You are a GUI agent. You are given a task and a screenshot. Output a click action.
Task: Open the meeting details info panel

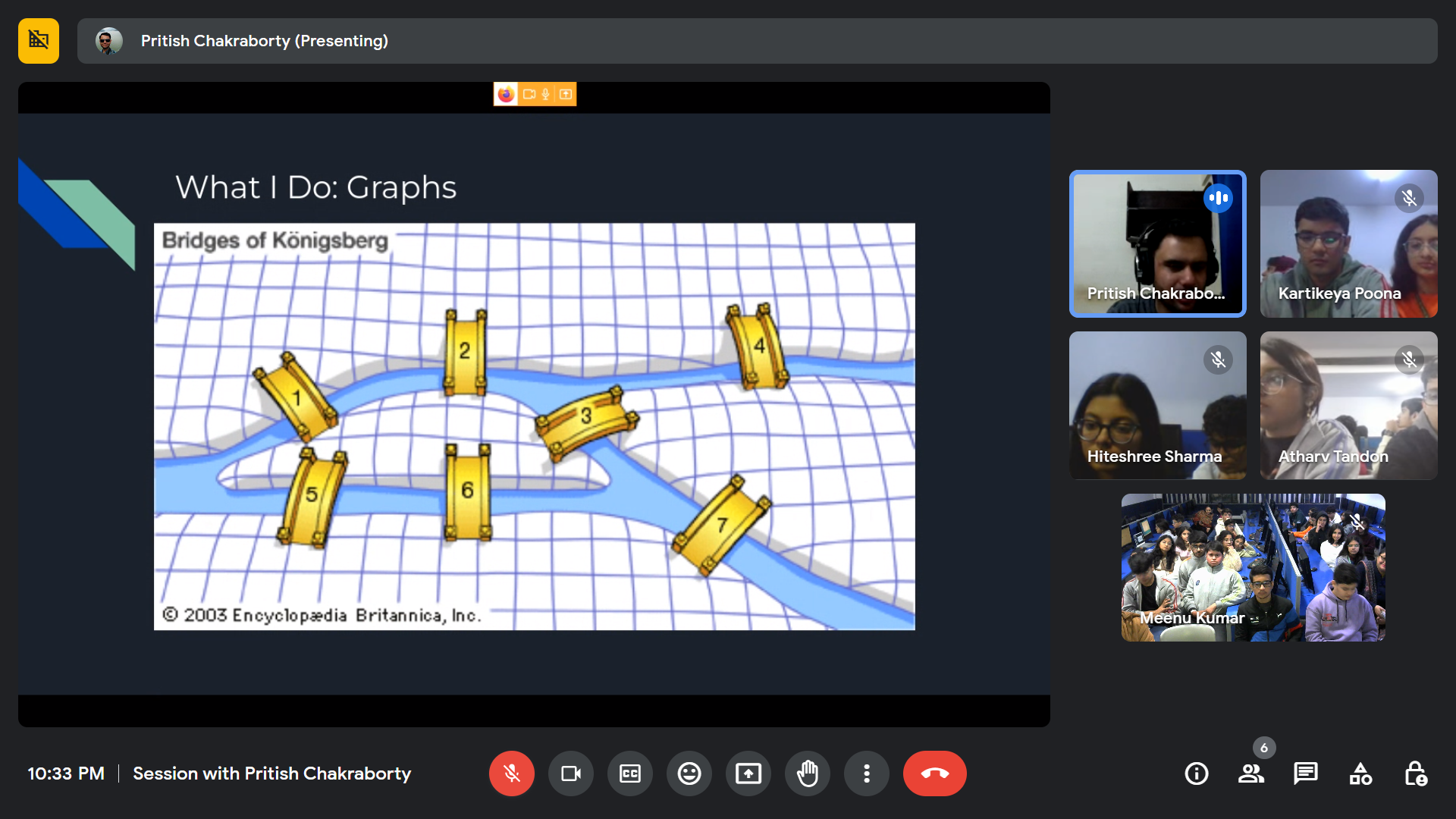[x=1197, y=773]
